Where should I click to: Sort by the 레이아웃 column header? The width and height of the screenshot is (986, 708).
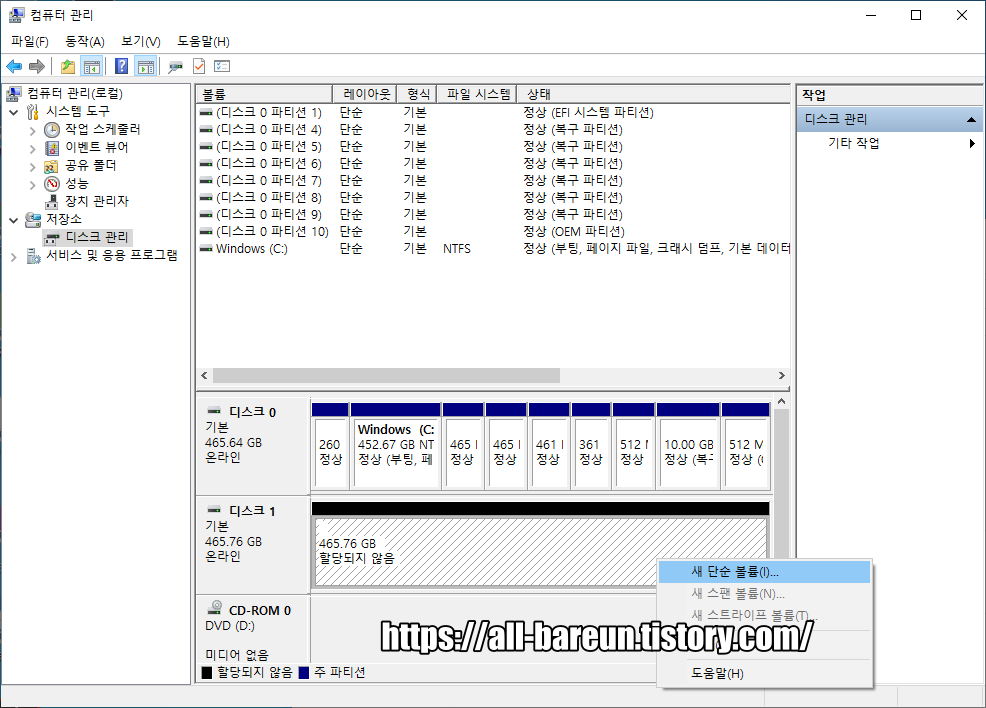365,94
